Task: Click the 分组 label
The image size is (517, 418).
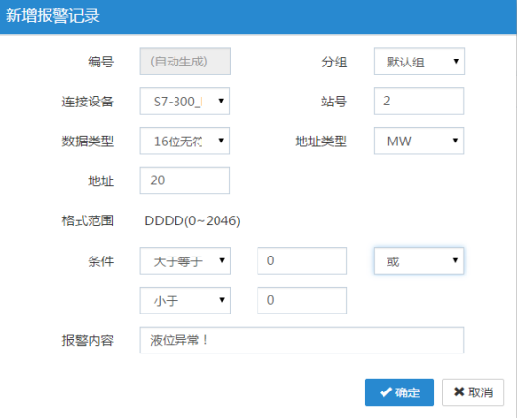Action: 334,62
